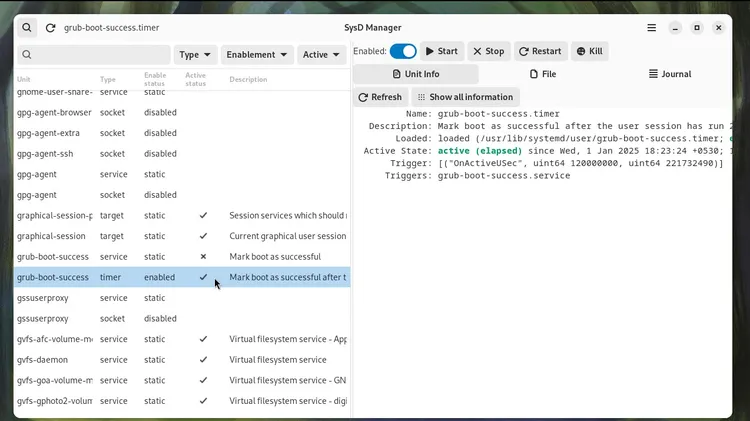Switch to the File tab
Screen dimensions: 750x421
click(x=543, y=74)
